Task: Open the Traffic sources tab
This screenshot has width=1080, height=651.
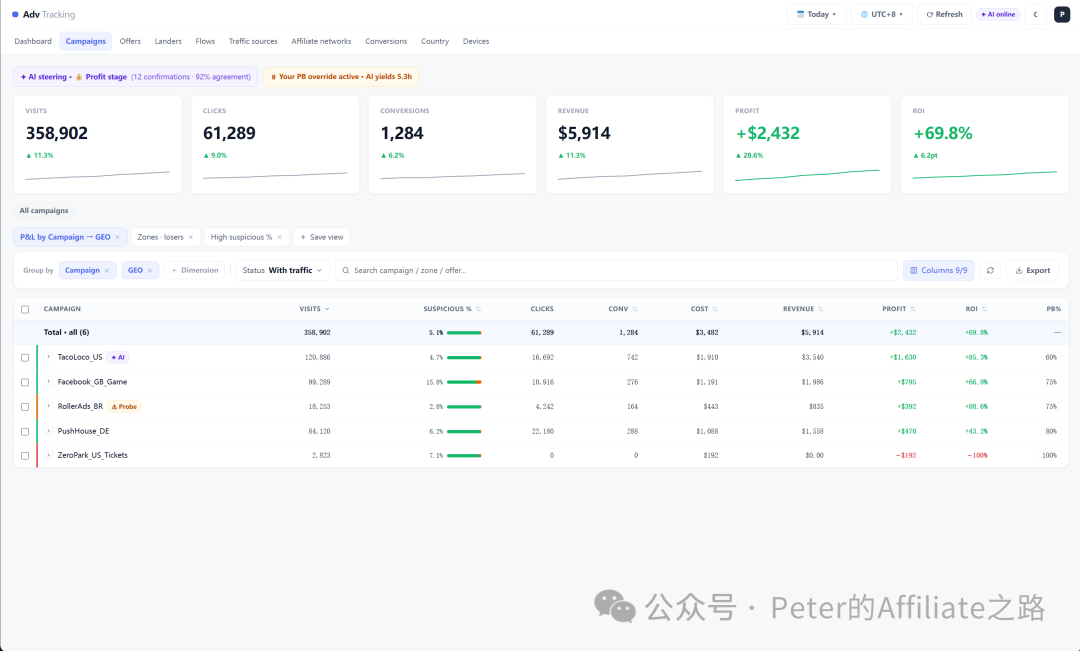Action: (x=253, y=41)
